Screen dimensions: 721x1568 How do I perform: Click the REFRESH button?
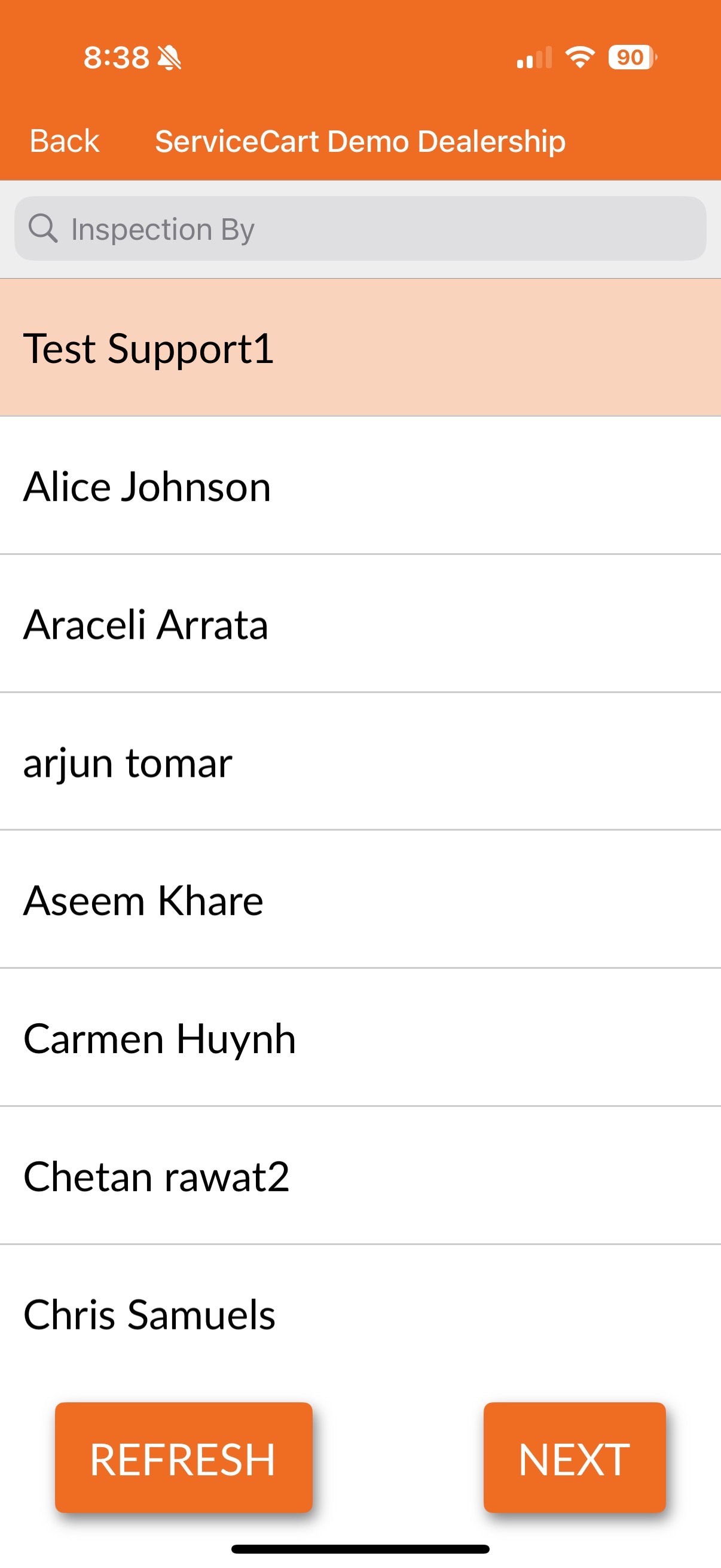click(x=184, y=1458)
